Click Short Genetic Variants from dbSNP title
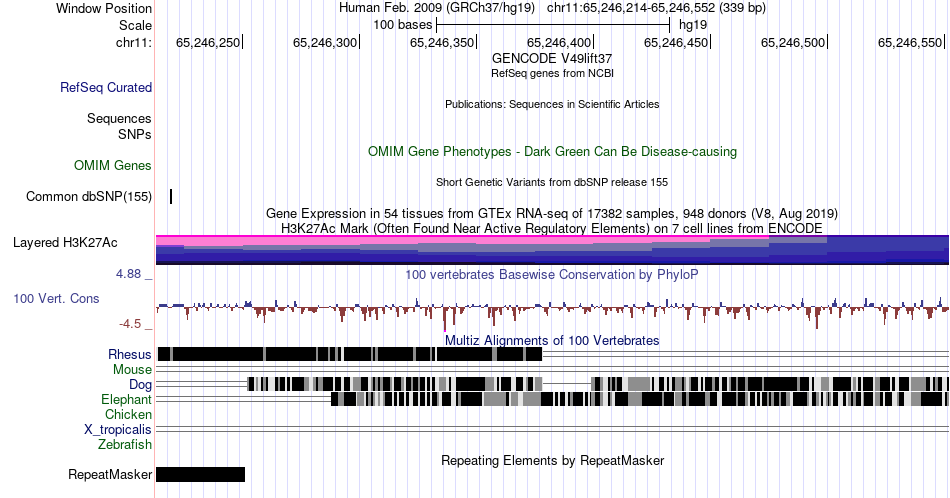Viewport: 950px width, 498px height. point(552,182)
